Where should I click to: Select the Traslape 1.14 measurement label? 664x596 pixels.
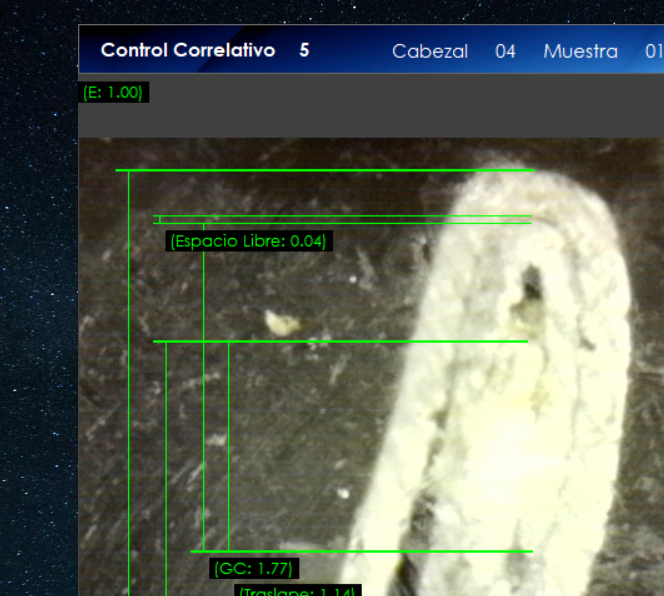point(296,591)
